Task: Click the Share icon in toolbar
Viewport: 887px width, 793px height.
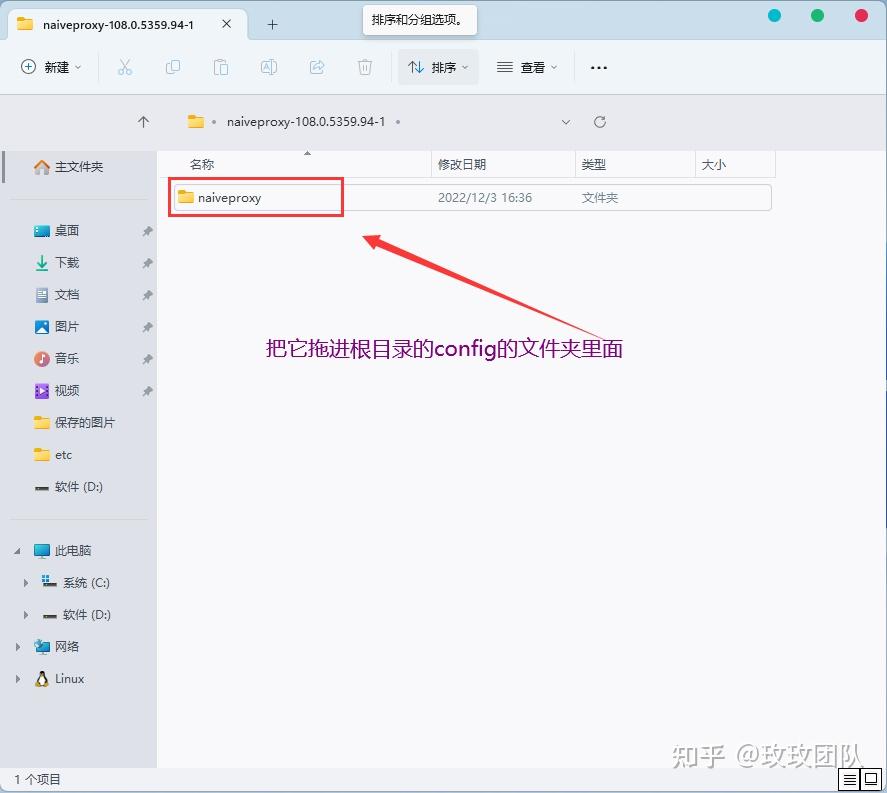Action: click(x=317, y=67)
